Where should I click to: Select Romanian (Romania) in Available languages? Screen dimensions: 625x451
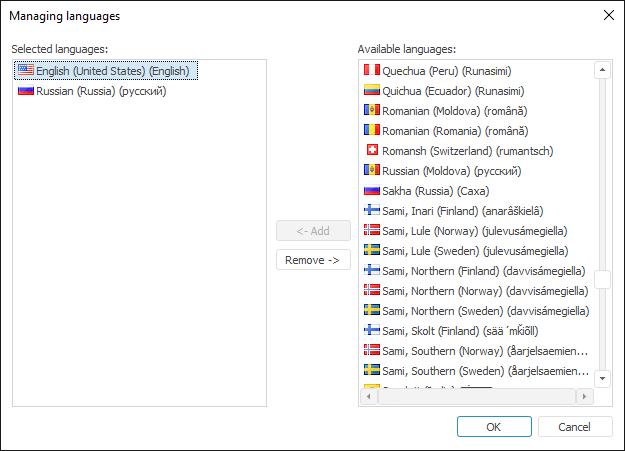point(455,131)
